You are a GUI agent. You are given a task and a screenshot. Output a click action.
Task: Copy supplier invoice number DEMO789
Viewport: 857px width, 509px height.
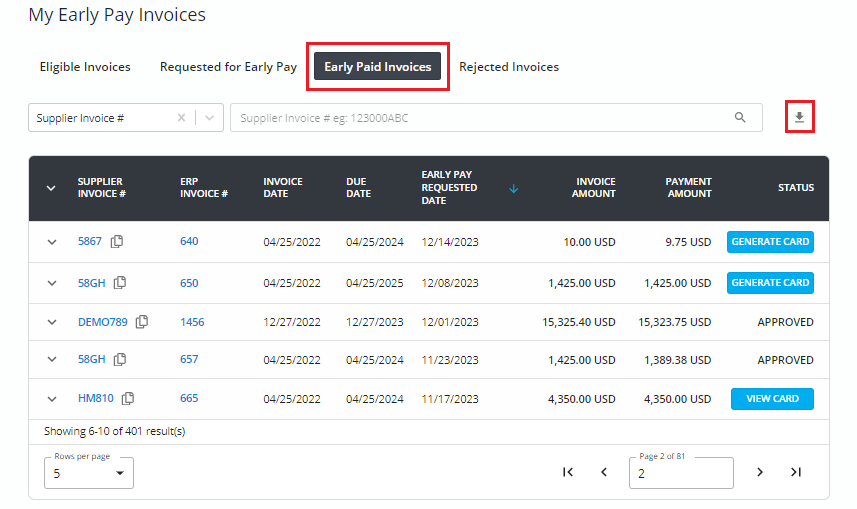(x=142, y=322)
